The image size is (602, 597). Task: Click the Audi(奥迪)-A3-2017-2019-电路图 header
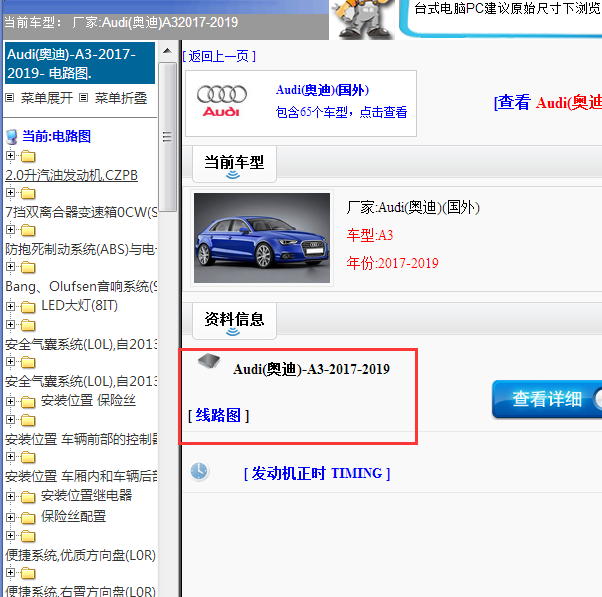tap(80, 63)
